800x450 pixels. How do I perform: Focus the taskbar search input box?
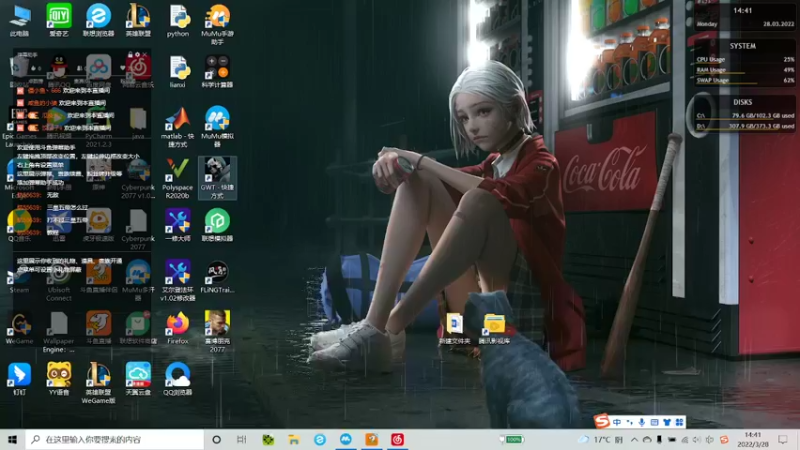[115, 439]
